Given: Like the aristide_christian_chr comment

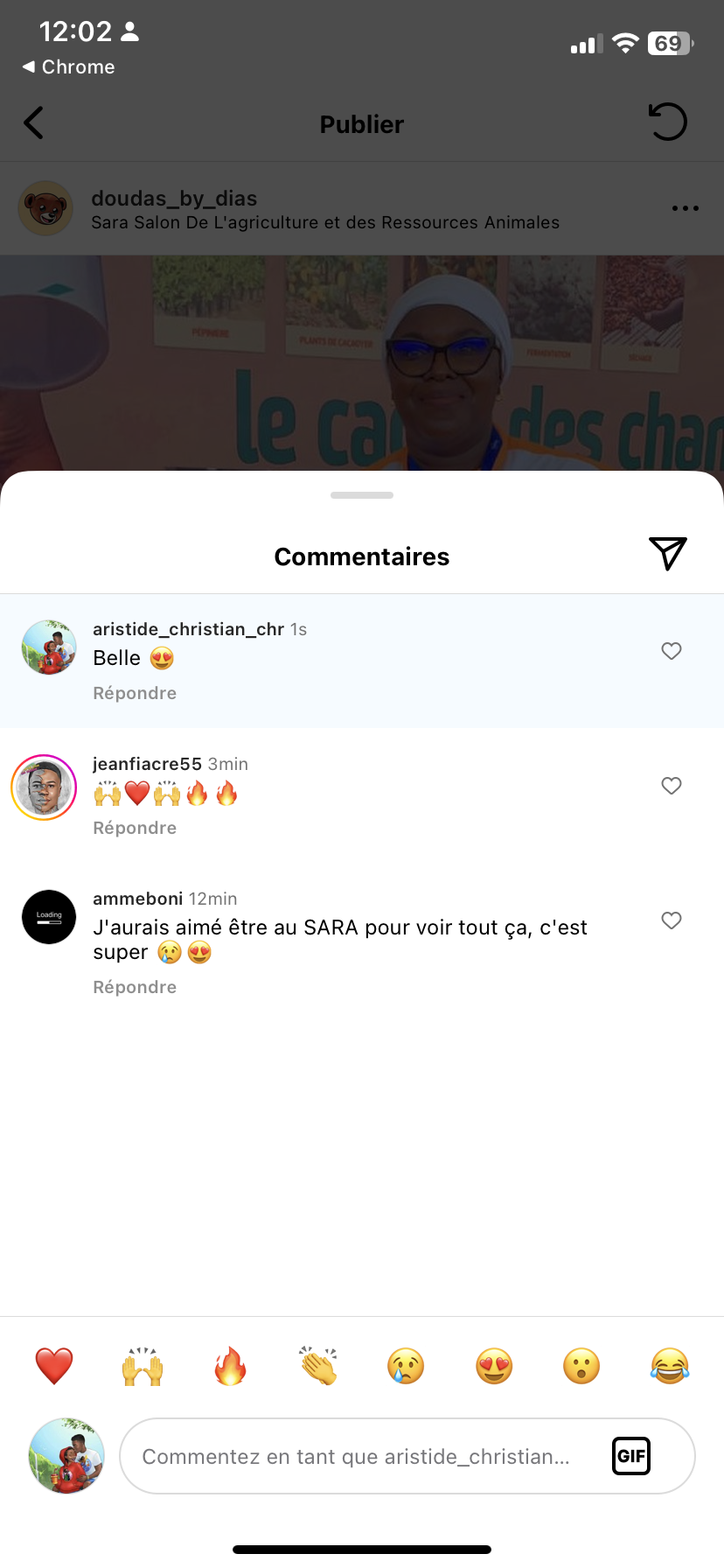Looking at the screenshot, I should coord(671,651).
